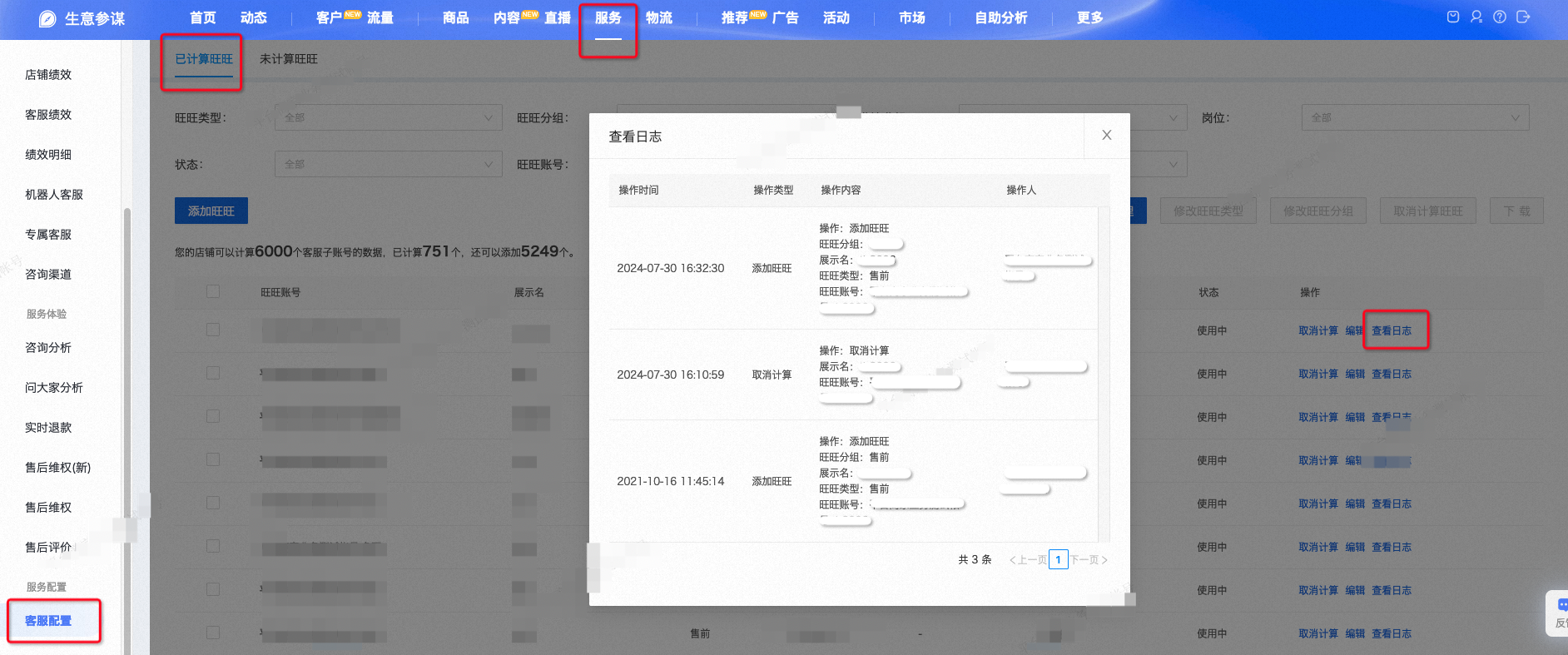Click the sidebar vertical scrollbar

[127, 433]
